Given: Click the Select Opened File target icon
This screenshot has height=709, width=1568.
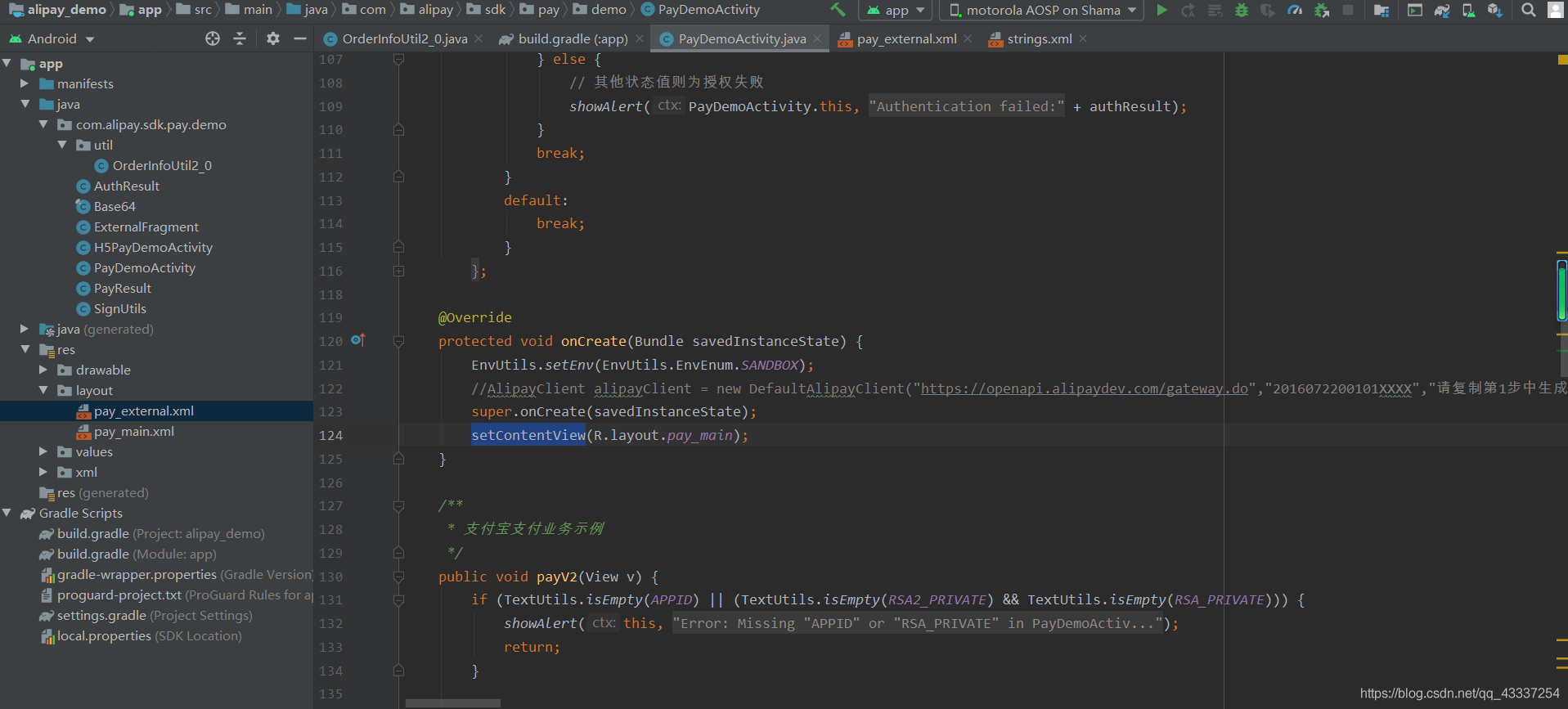Looking at the screenshot, I should (x=213, y=38).
